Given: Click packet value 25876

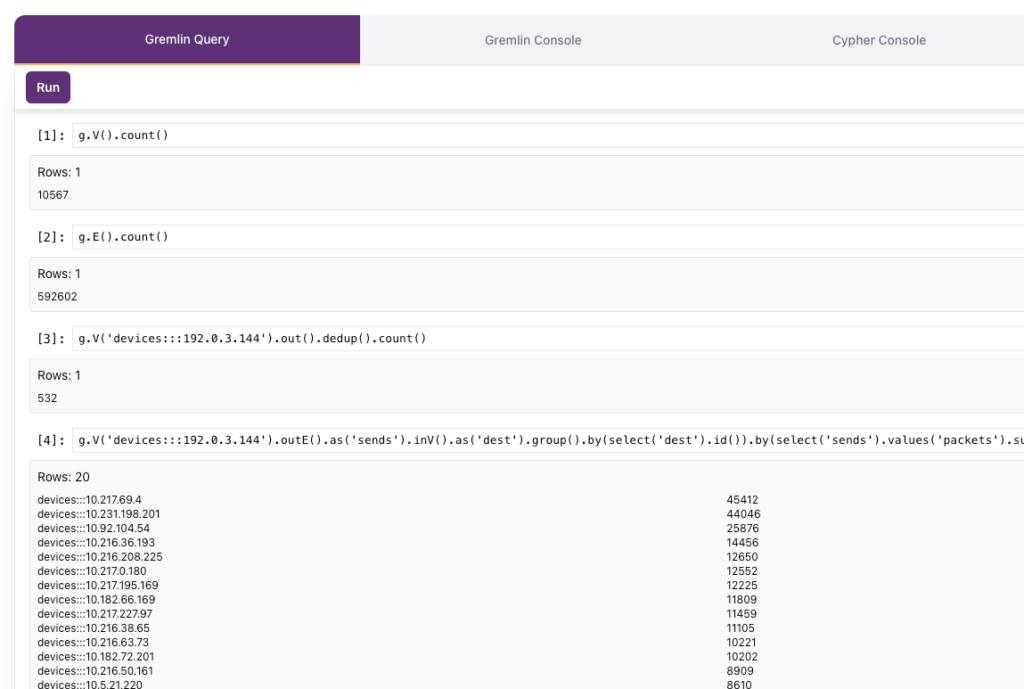Looking at the screenshot, I should coord(743,528).
